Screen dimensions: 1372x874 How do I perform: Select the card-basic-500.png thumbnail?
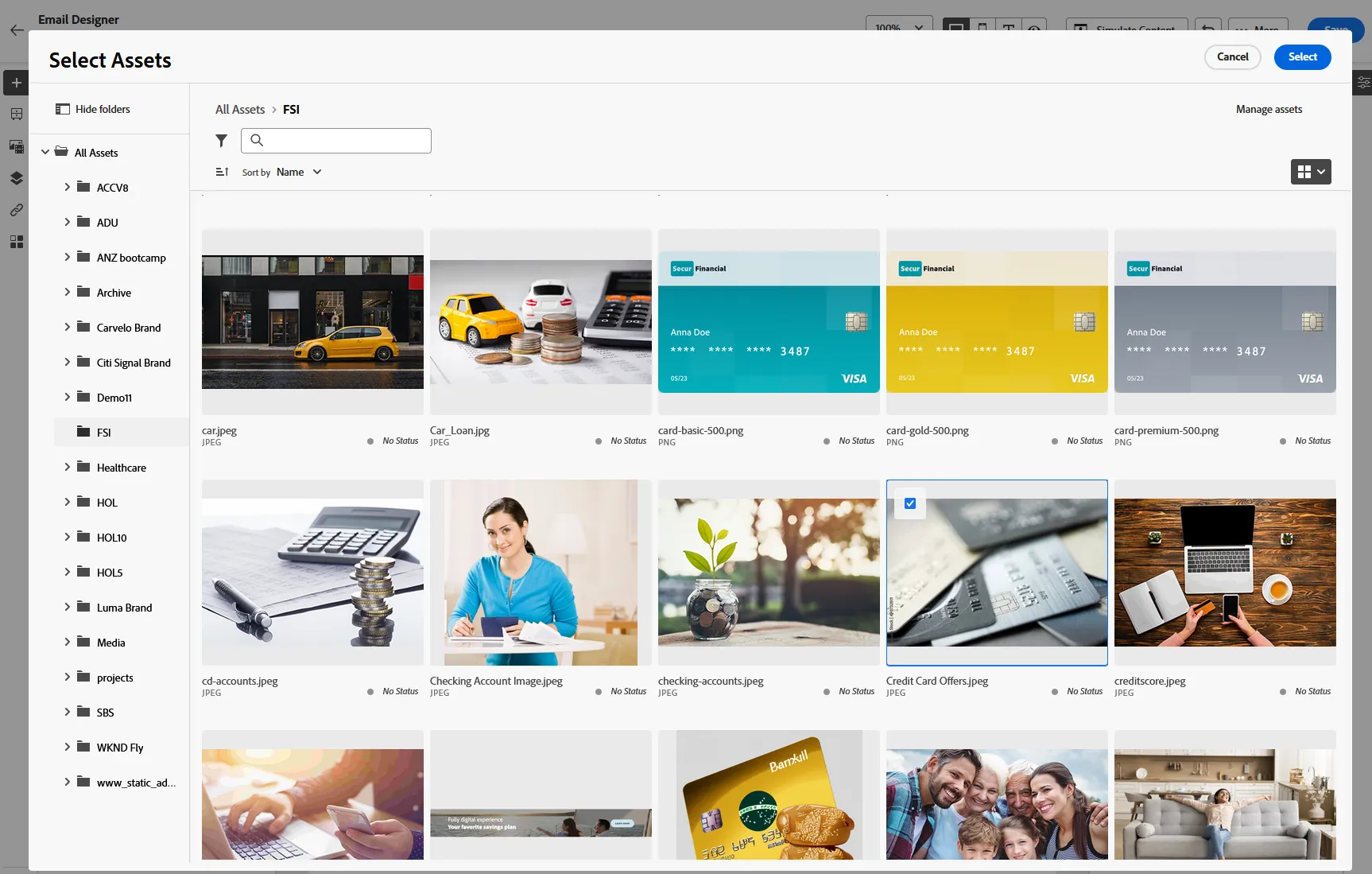point(769,322)
